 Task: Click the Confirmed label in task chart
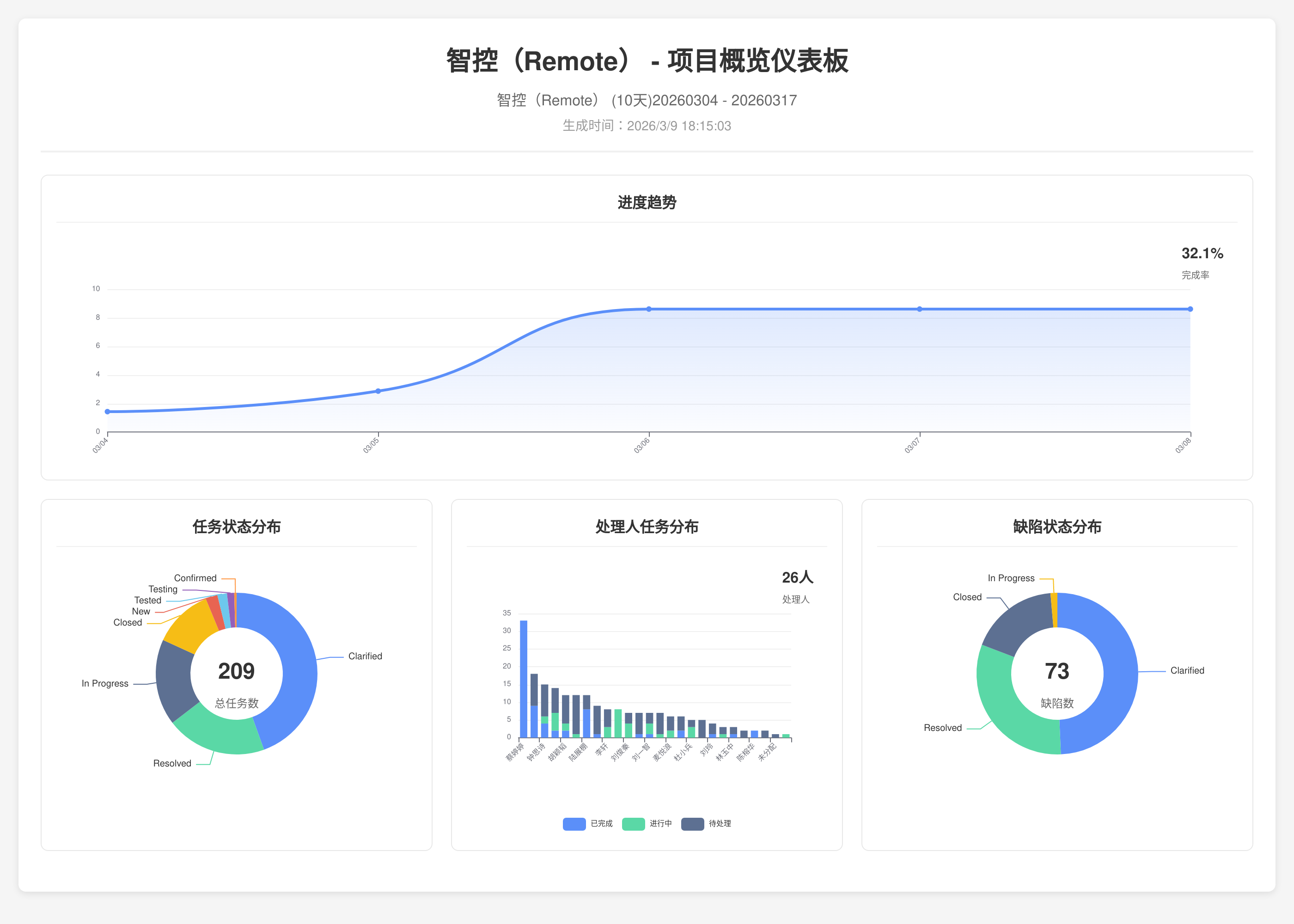[x=195, y=578]
